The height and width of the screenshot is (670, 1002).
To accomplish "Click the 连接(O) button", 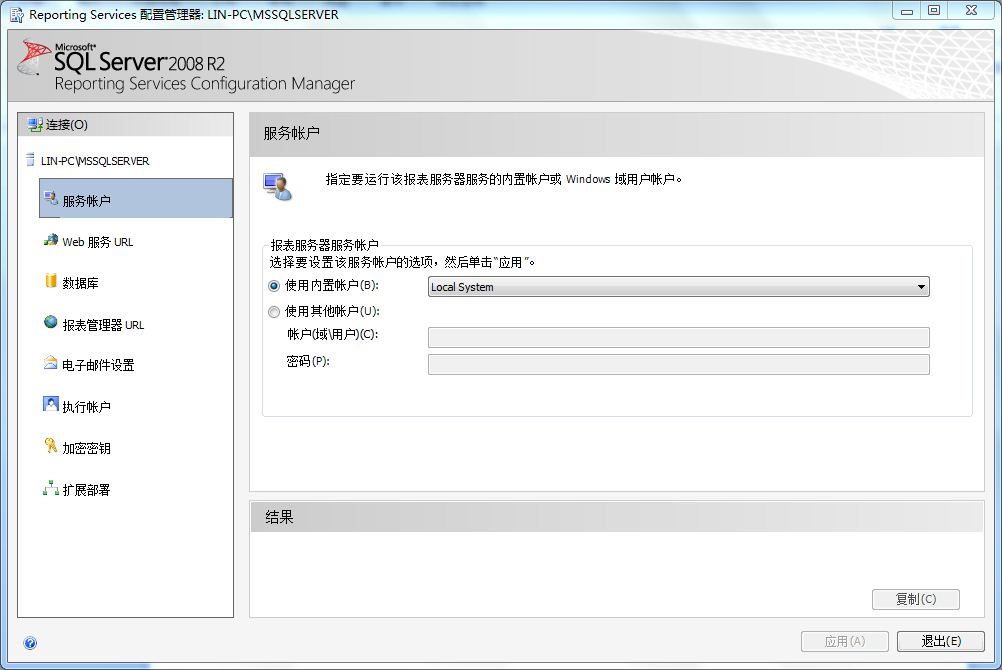I will [125, 125].
